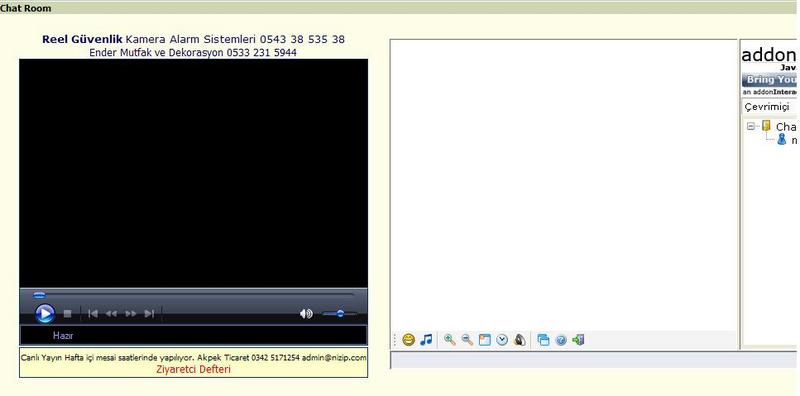
Task: Open the smiley emoticon picker
Action: click(408, 340)
